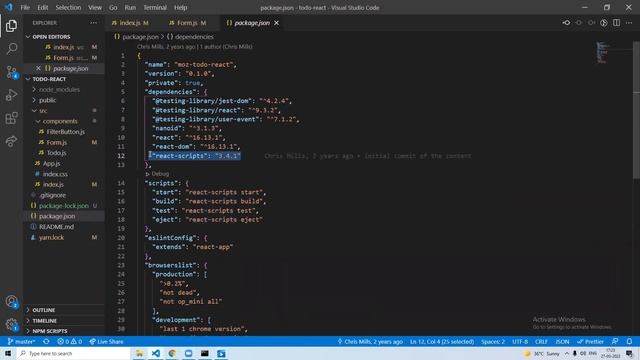Open Explorer more actions ellipsis

[93, 23]
